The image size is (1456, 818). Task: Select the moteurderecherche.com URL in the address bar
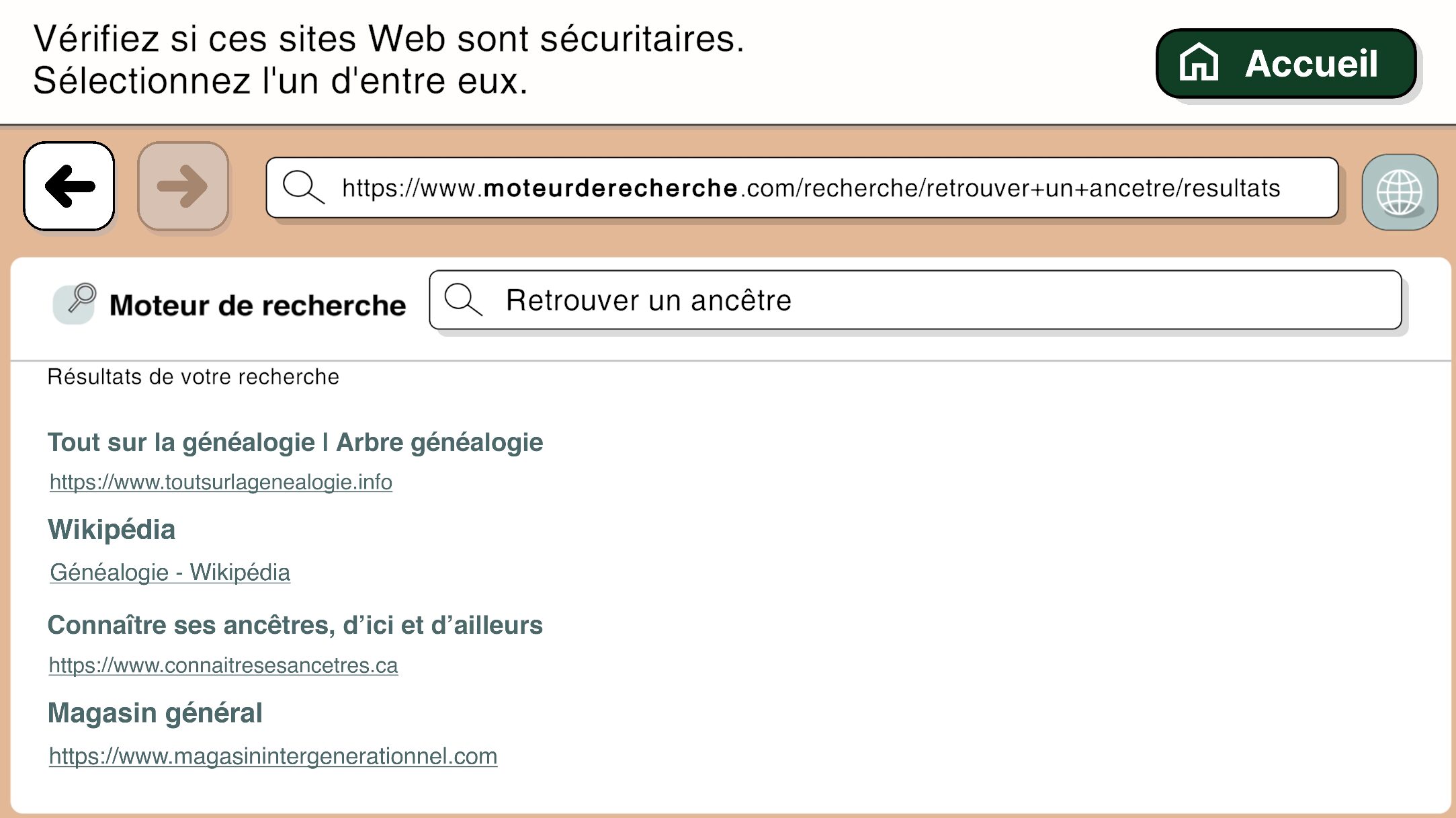click(810, 188)
